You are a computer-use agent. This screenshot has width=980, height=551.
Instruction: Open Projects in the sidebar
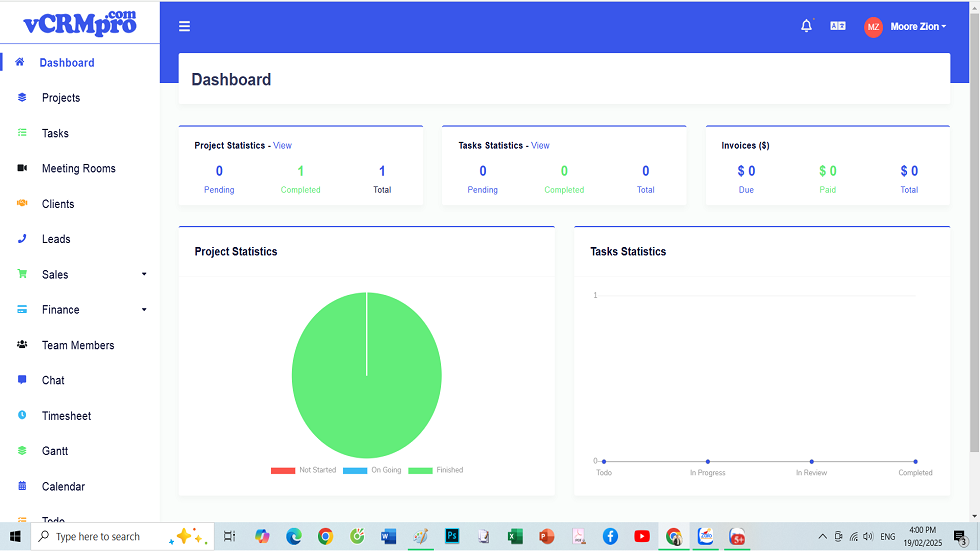(x=60, y=98)
